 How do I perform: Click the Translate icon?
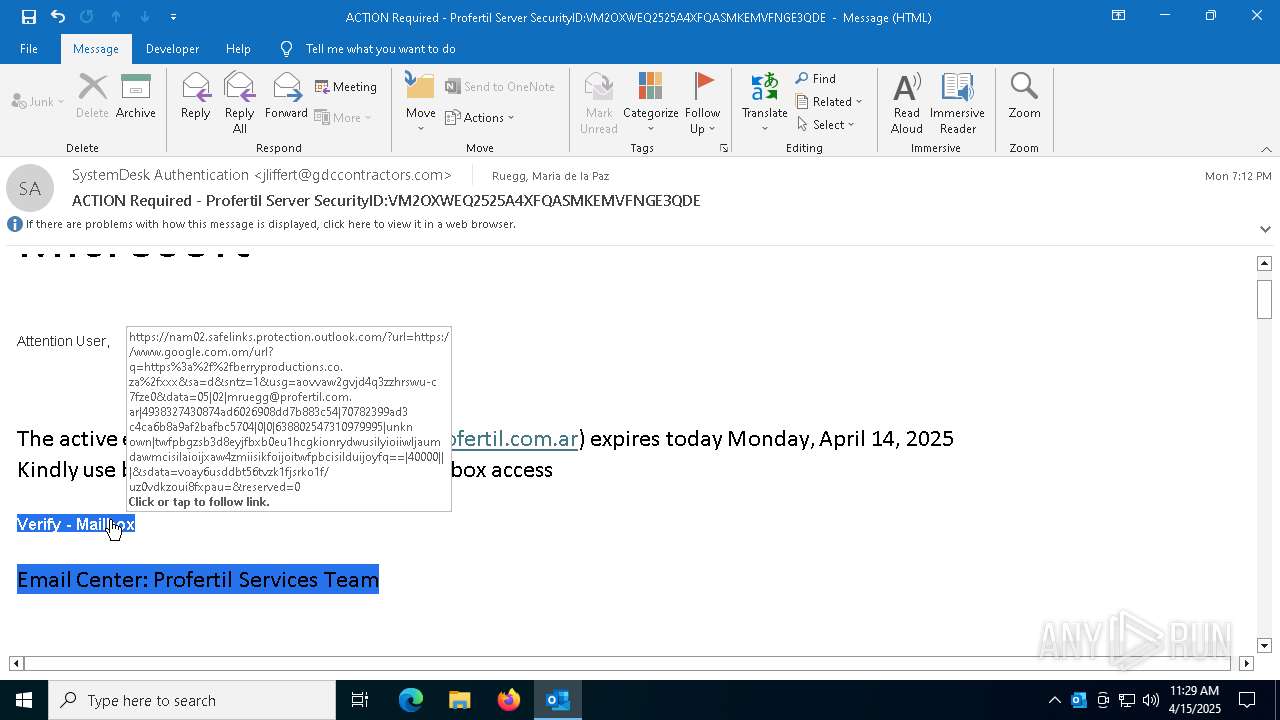765,103
